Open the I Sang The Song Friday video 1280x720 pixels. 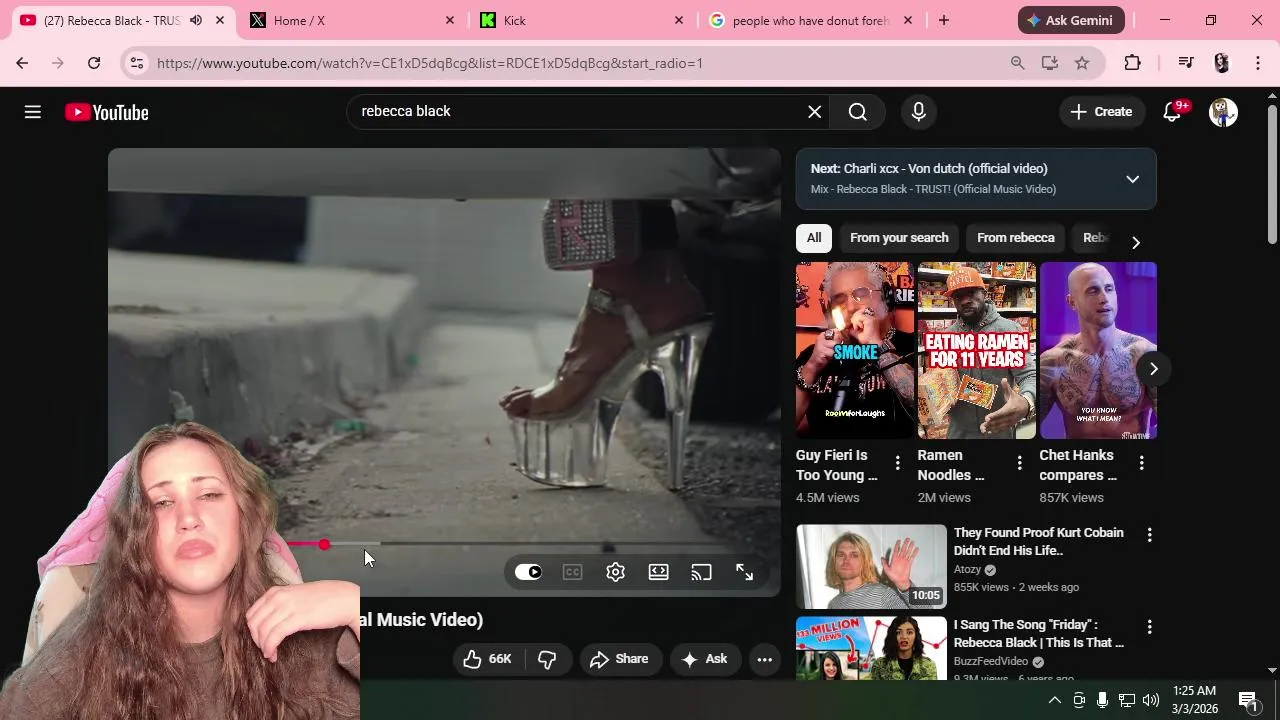pyautogui.click(x=1038, y=634)
